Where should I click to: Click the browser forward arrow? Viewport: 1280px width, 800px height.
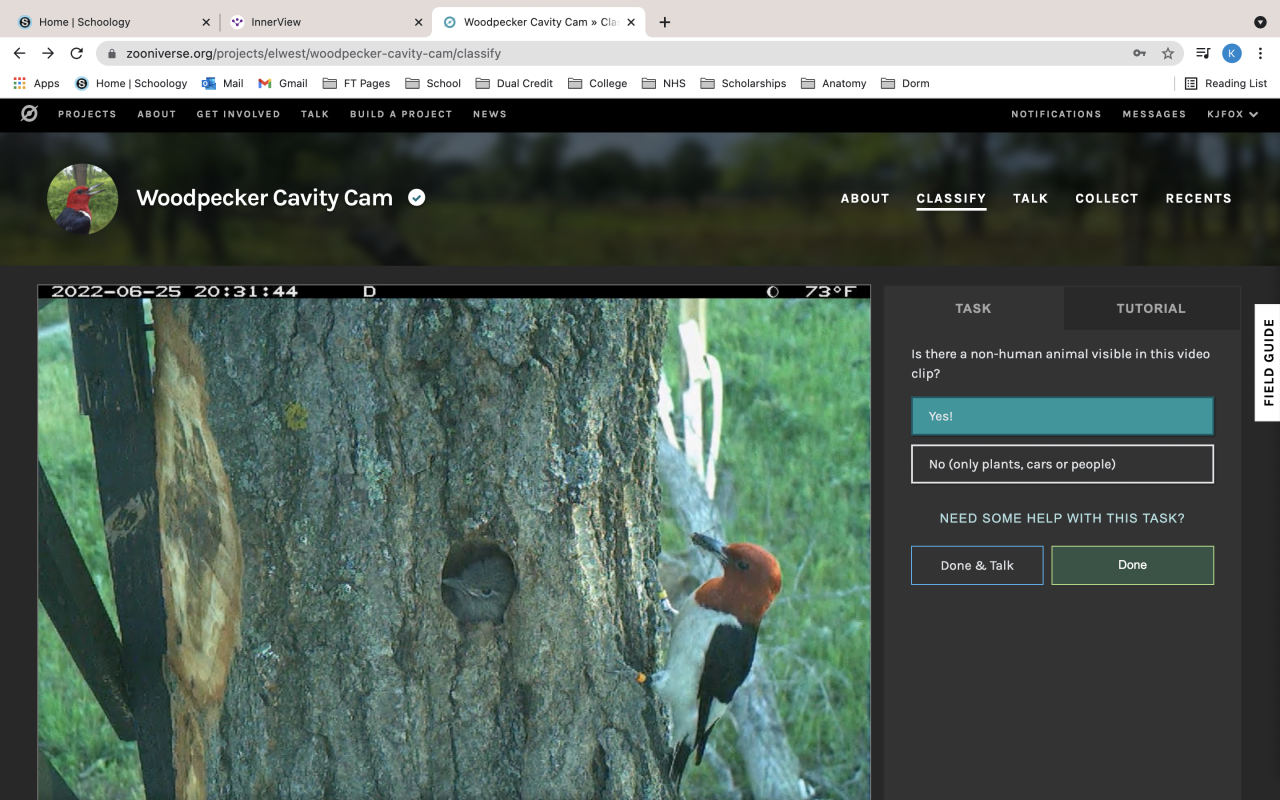(47, 53)
